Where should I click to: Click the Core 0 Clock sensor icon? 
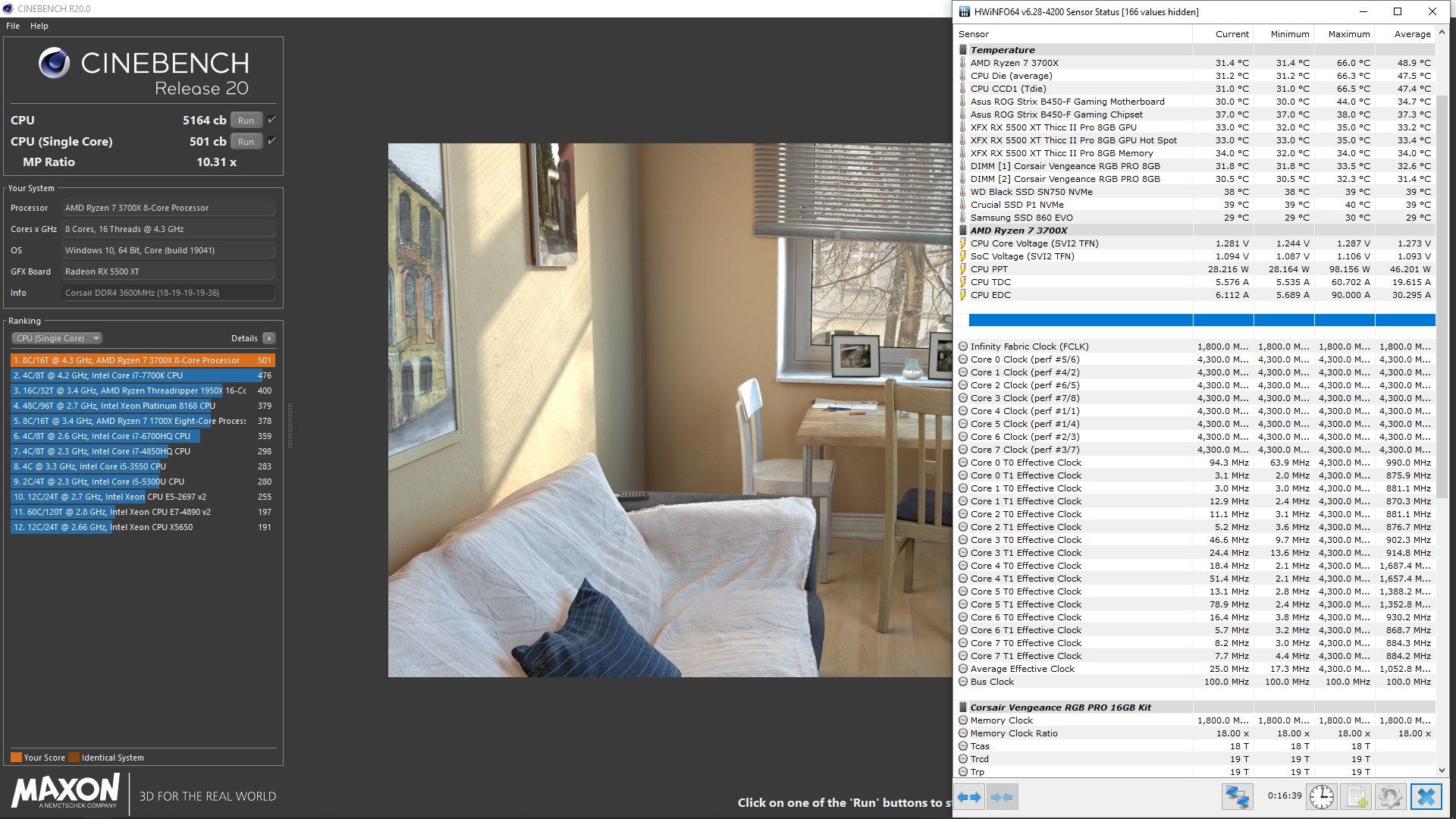pyautogui.click(x=963, y=359)
